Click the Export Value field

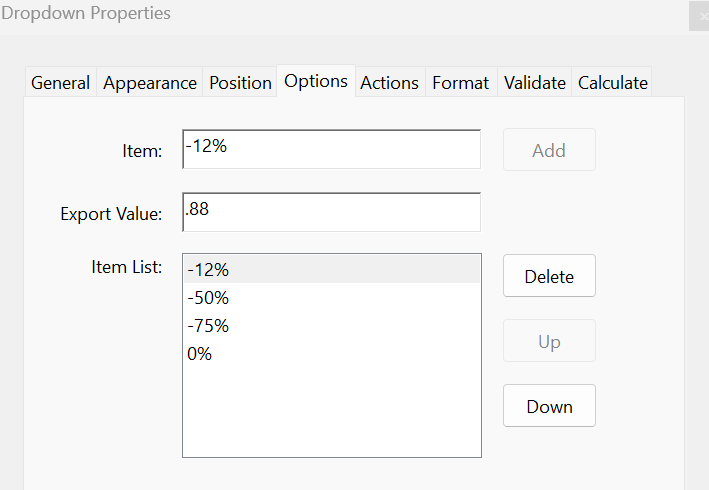point(331,212)
